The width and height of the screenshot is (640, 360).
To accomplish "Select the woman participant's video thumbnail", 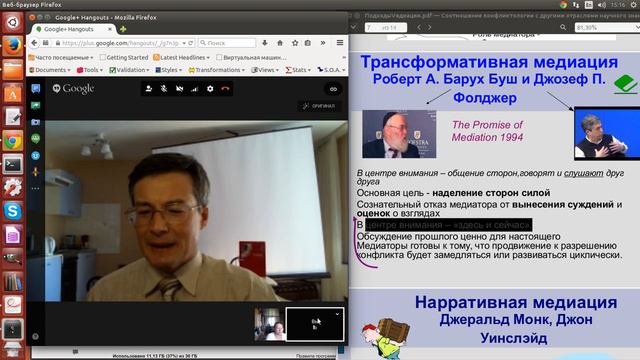I will point(269,324).
